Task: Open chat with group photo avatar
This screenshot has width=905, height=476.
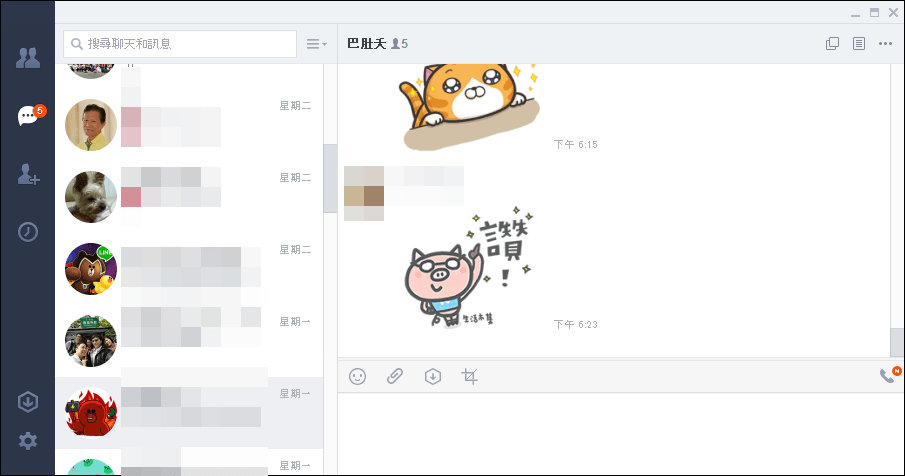Action: click(91, 341)
